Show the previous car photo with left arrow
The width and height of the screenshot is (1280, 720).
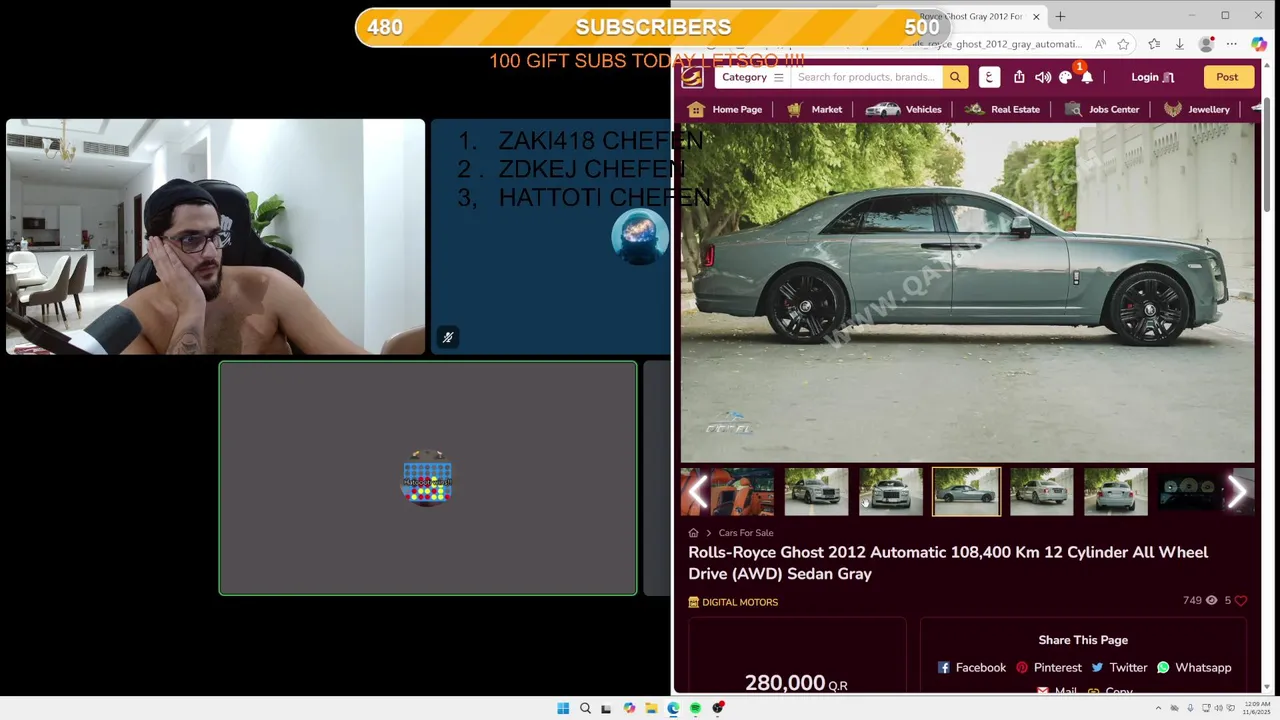699,491
